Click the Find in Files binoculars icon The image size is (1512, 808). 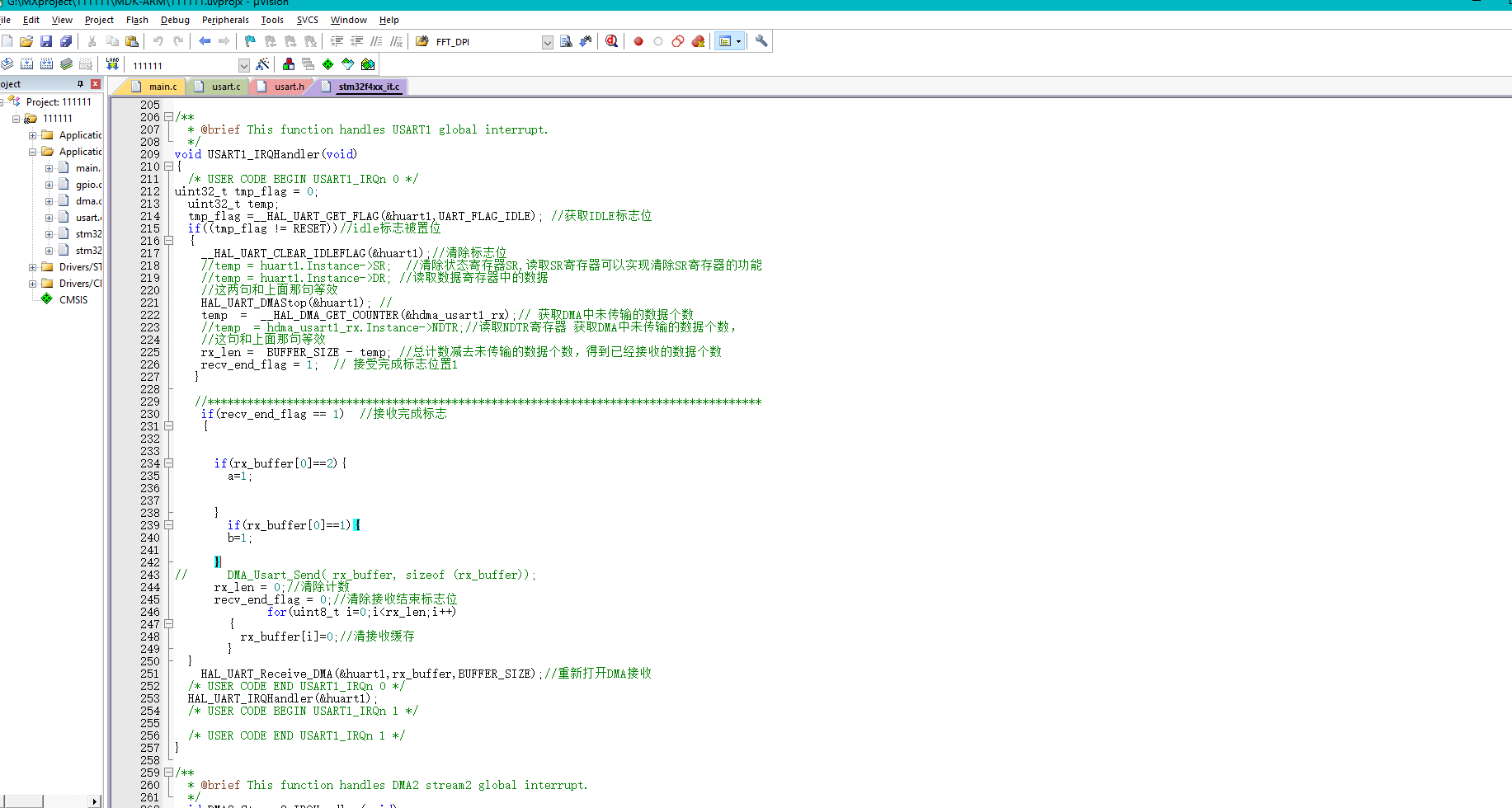click(x=567, y=41)
